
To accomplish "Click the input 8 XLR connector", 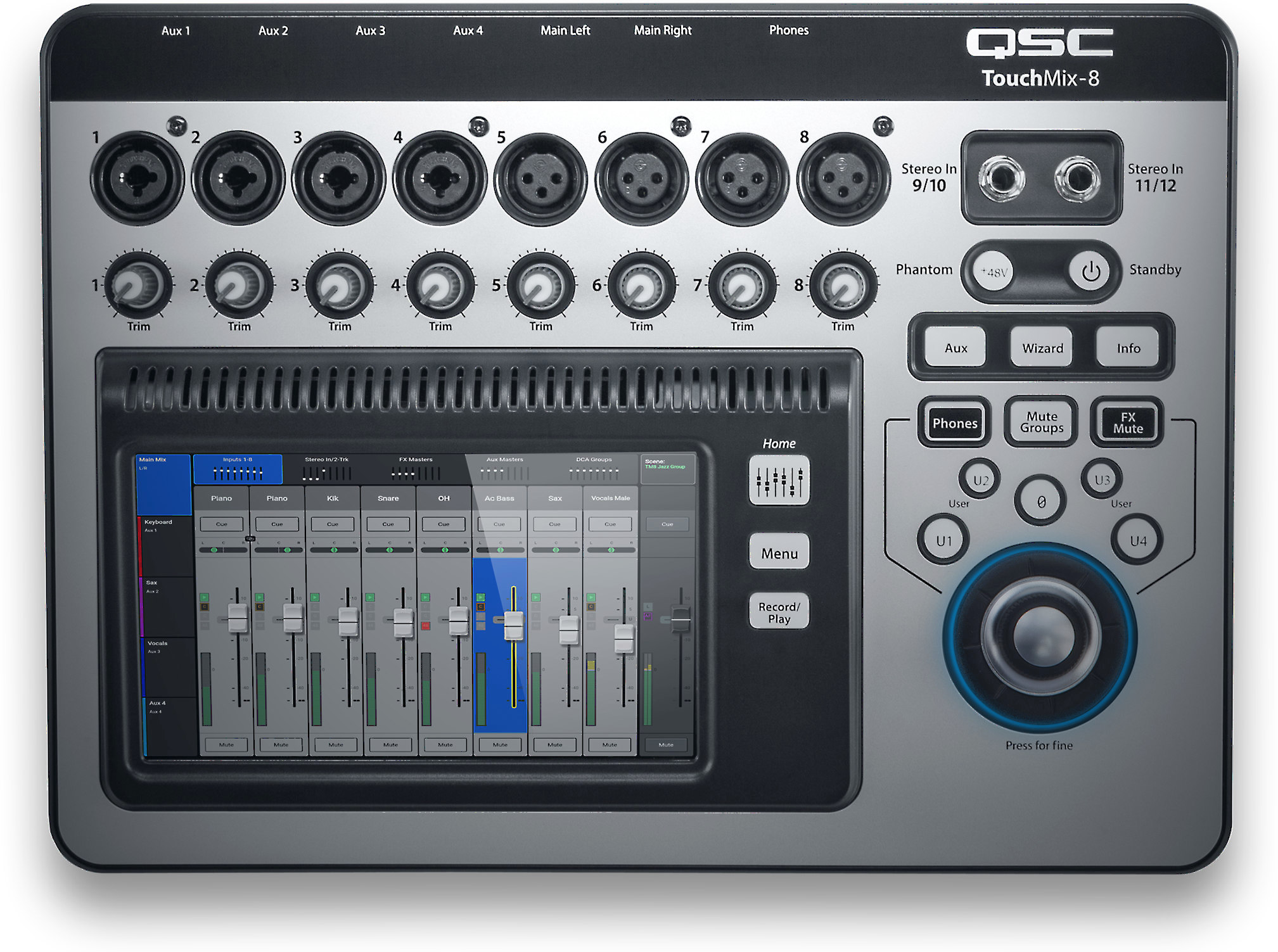I will (x=843, y=179).
